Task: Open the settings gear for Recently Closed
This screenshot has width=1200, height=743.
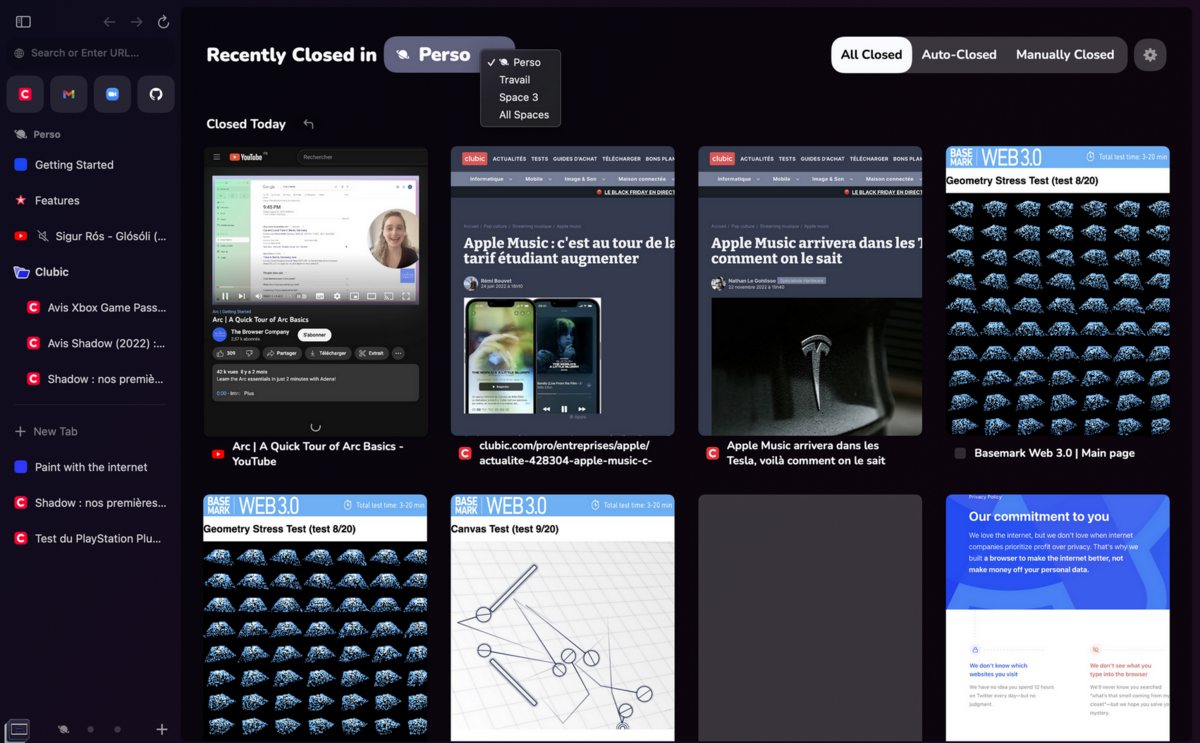Action: (x=1150, y=55)
